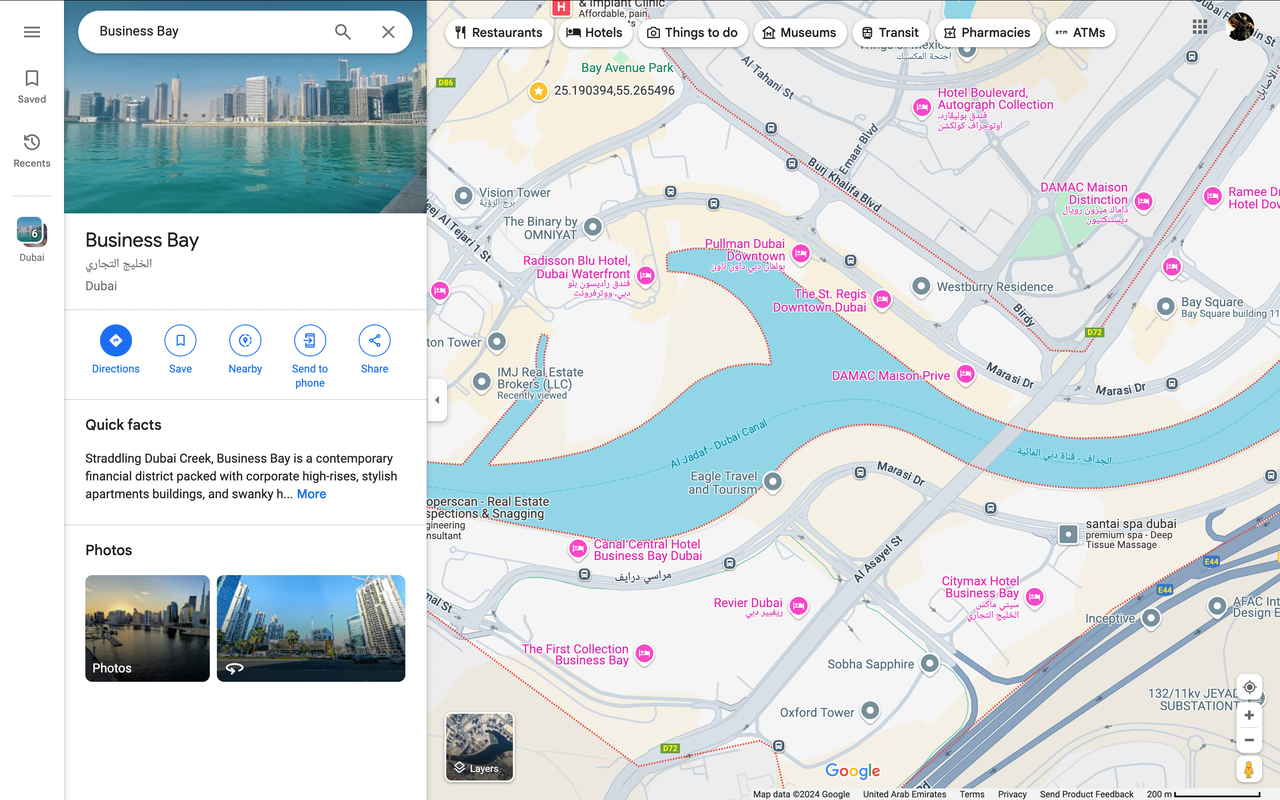The height and width of the screenshot is (800, 1280).
Task: Open the Photos thumbnail
Action: [x=147, y=628]
